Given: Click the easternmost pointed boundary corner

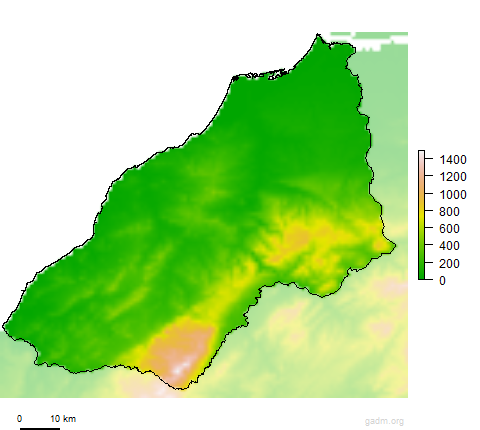Looking at the screenshot, I should (x=395, y=246).
